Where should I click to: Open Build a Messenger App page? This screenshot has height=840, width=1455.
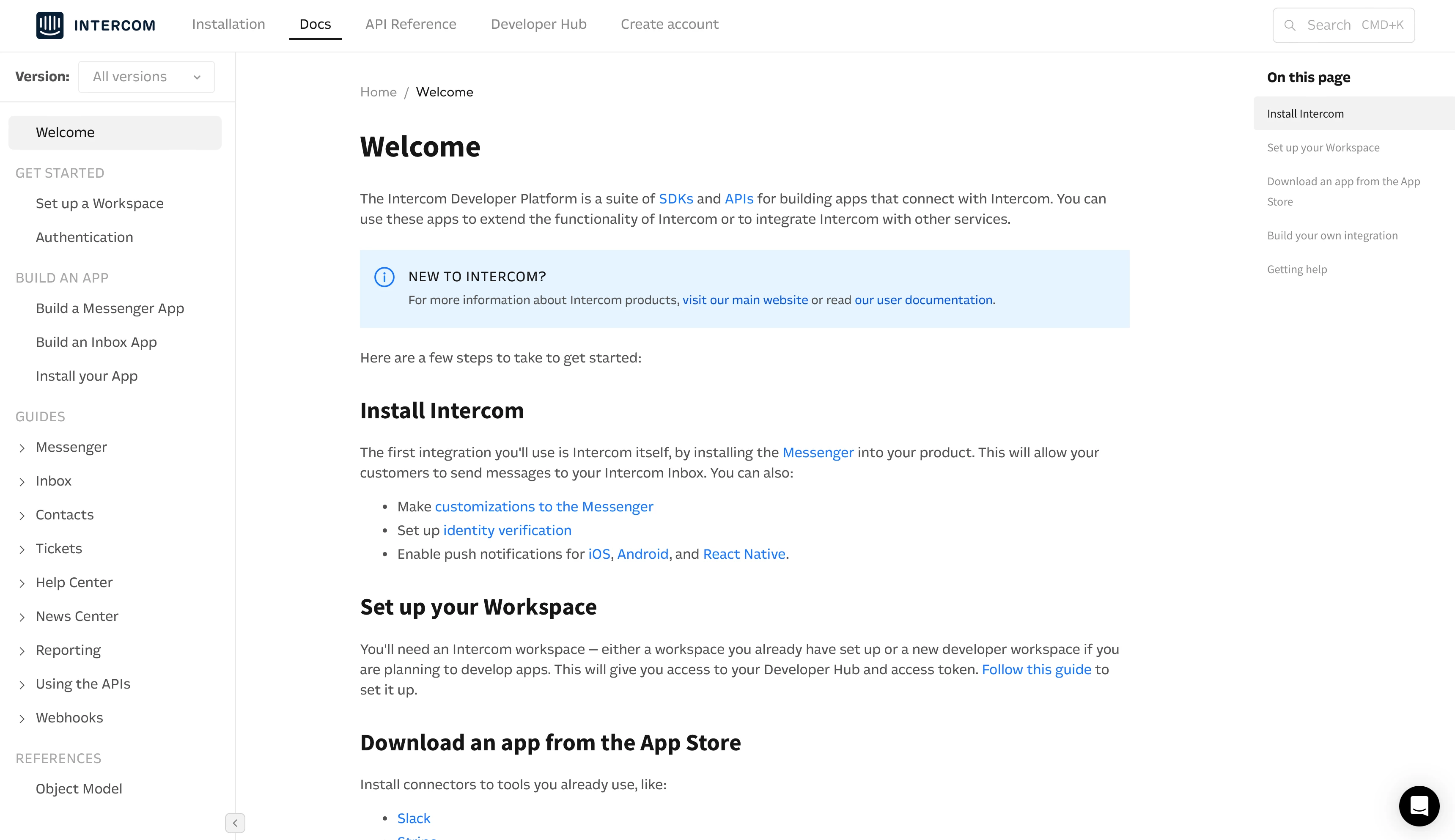point(110,309)
